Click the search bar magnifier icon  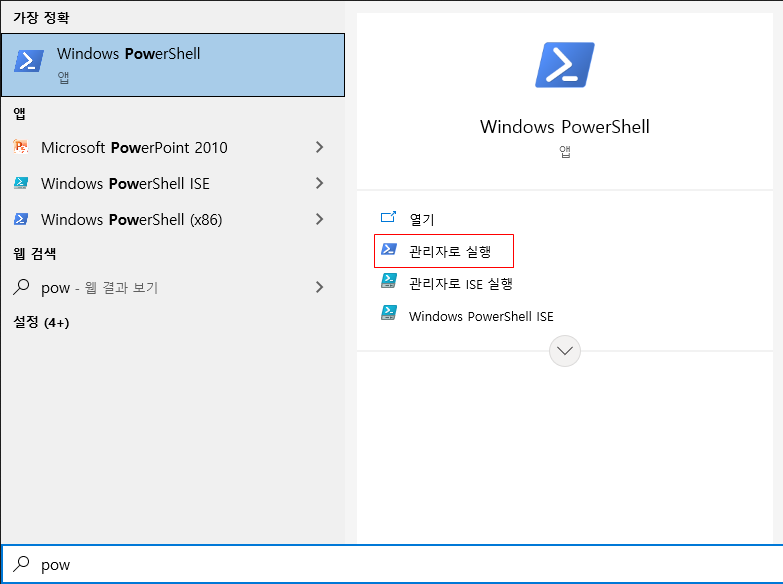(21, 564)
